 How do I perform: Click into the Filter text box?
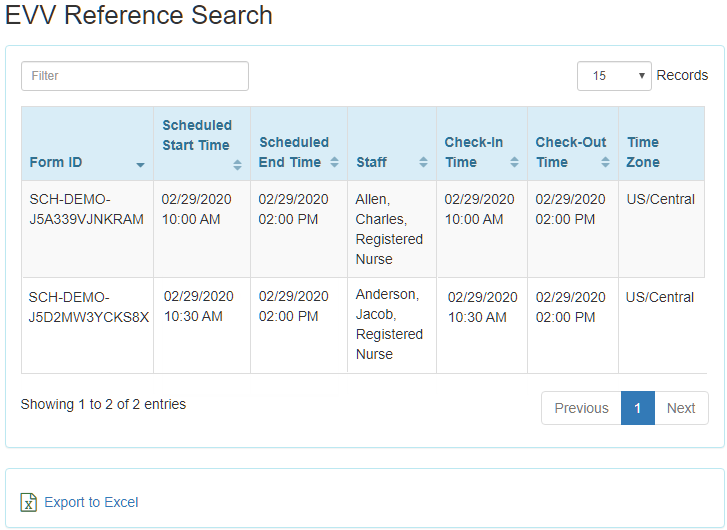135,76
